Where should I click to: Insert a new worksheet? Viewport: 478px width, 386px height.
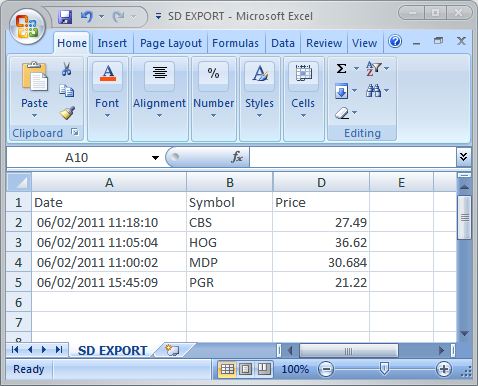click(173, 350)
